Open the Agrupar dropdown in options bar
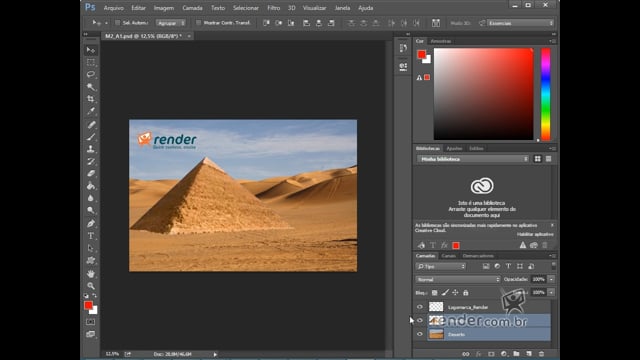 point(171,23)
